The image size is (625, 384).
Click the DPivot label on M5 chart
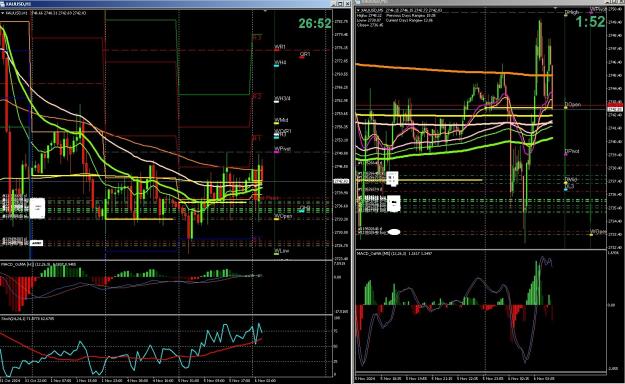click(572, 152)
